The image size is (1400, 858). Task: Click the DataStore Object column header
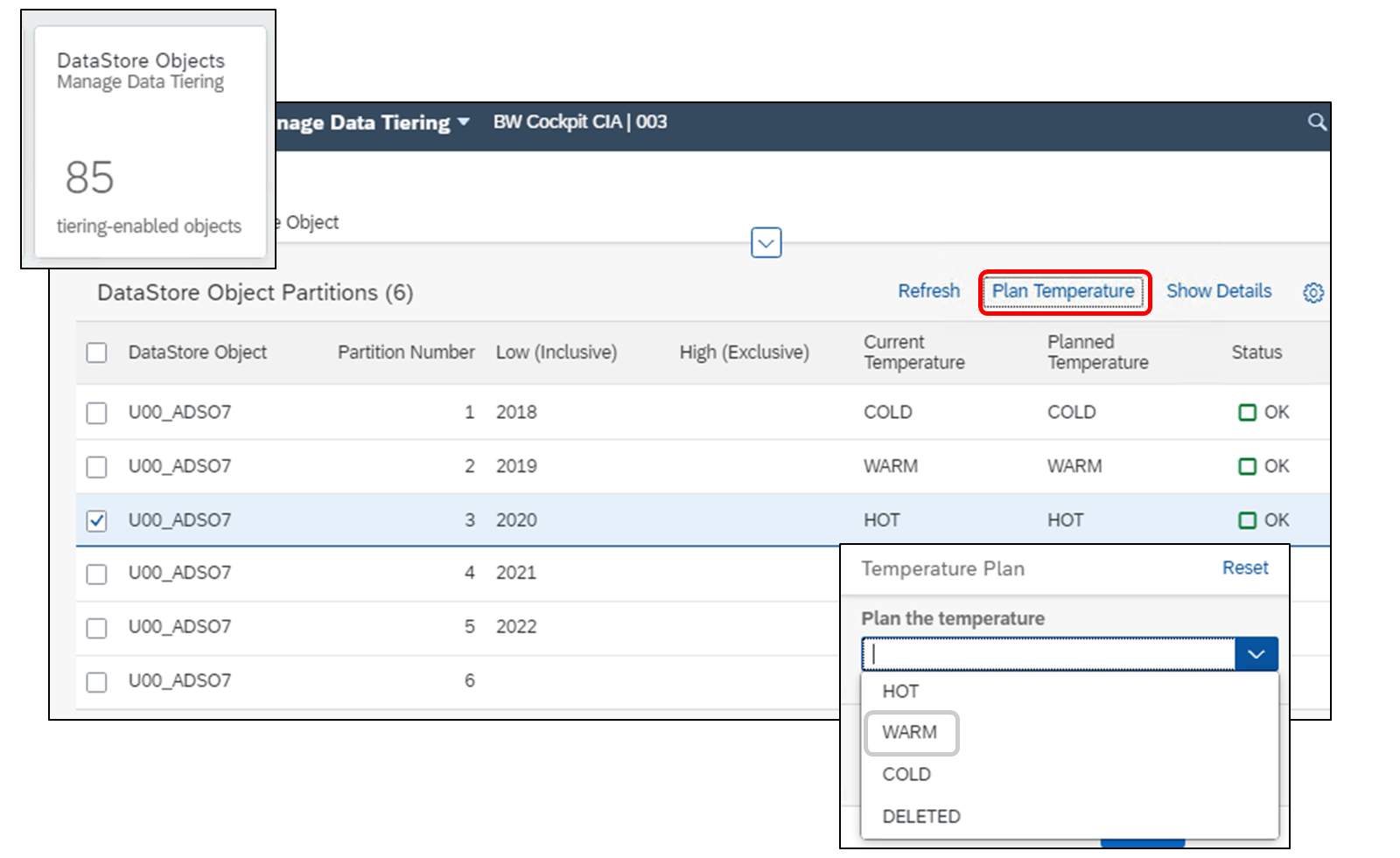[198, 352]
